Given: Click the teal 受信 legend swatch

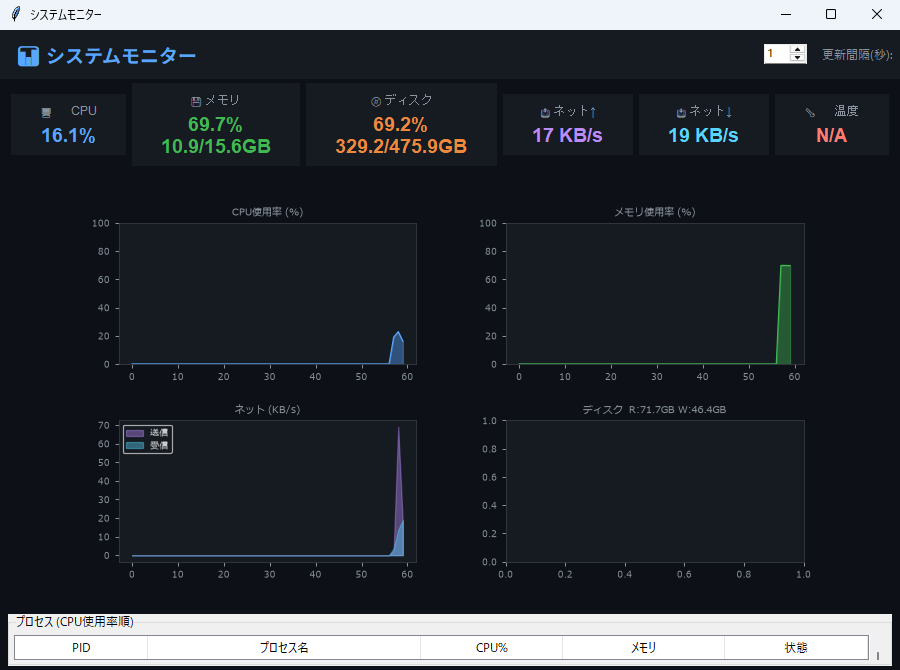Looking at the screenshot, I should (x=135, y=446).
